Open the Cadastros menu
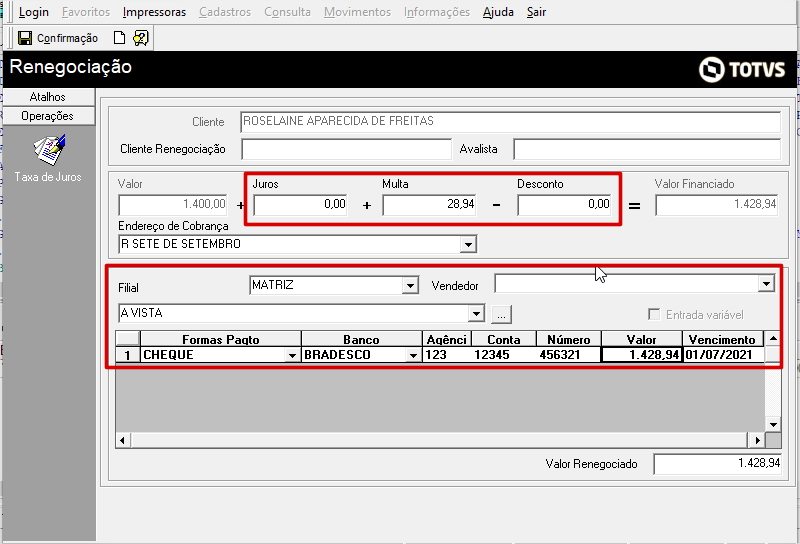Viewport: 800px width, 544px height. [x=225, y=12]
